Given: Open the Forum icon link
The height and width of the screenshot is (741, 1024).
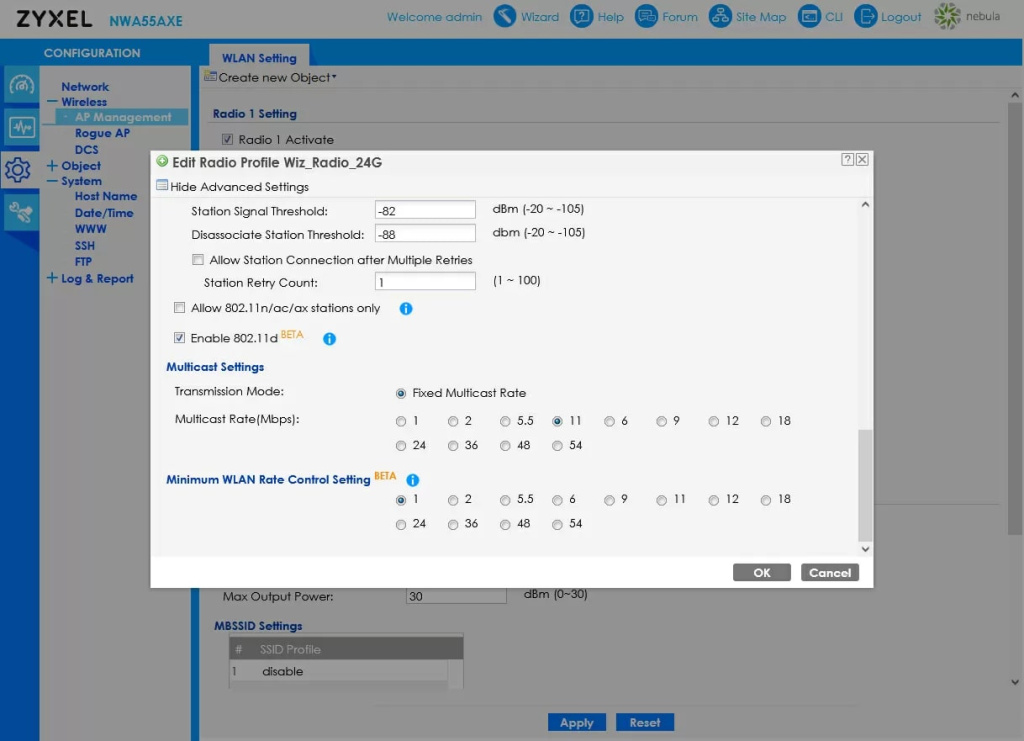Looking at the screenshot, I should pyautogui.click(x=646, y=17).
